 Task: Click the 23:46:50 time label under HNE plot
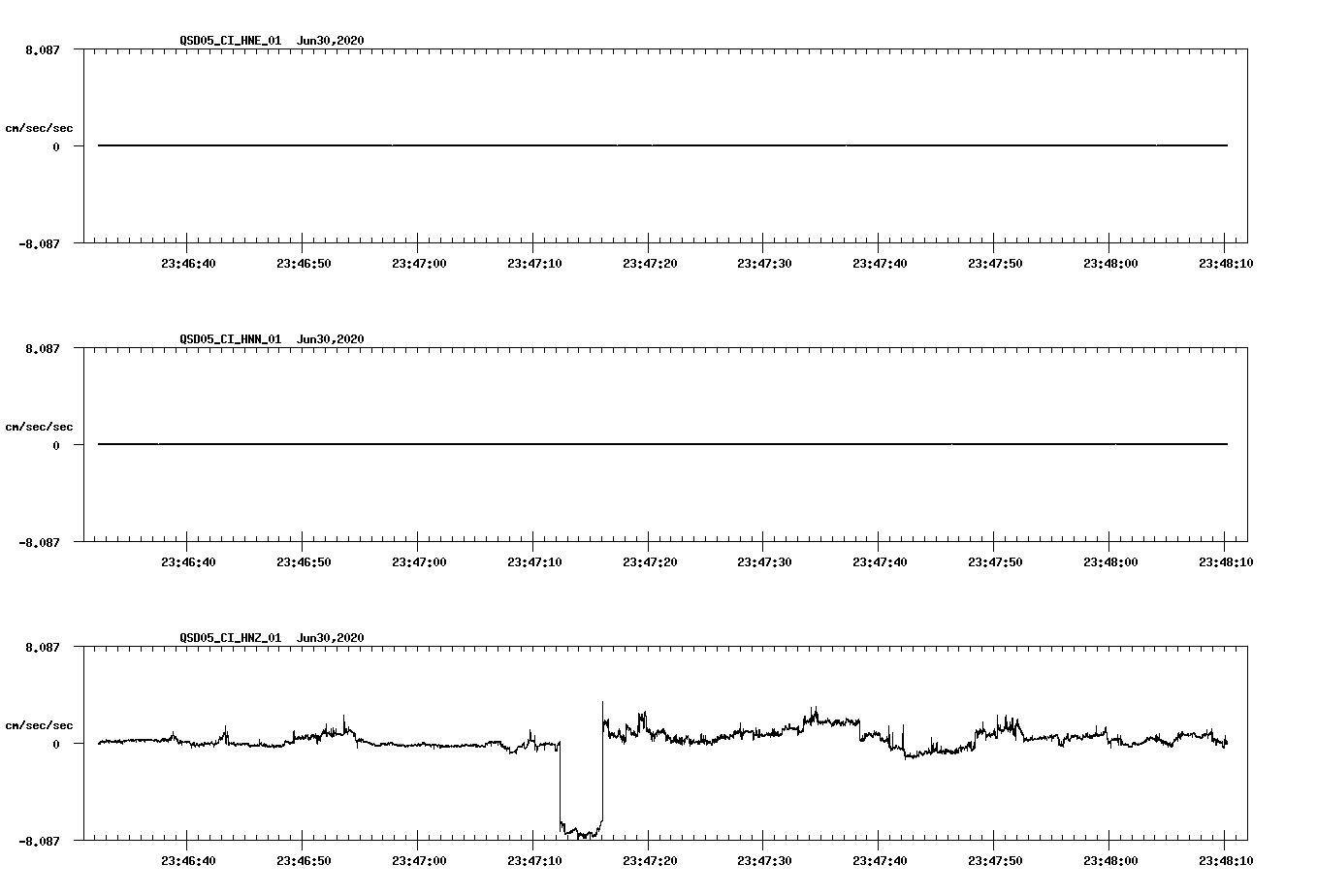pos(304,263)
